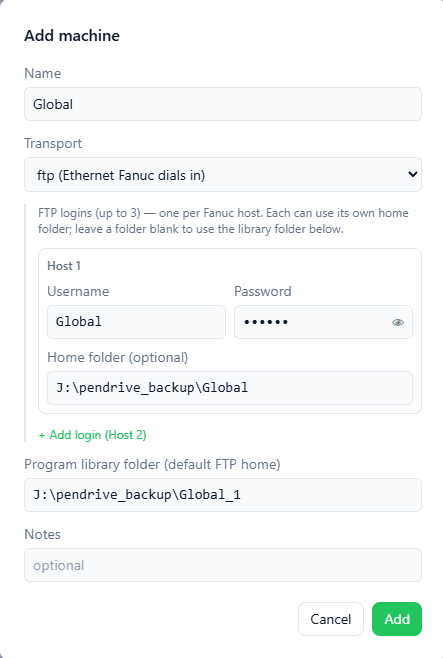Click the optional Notes field

[x=223, y=565]
